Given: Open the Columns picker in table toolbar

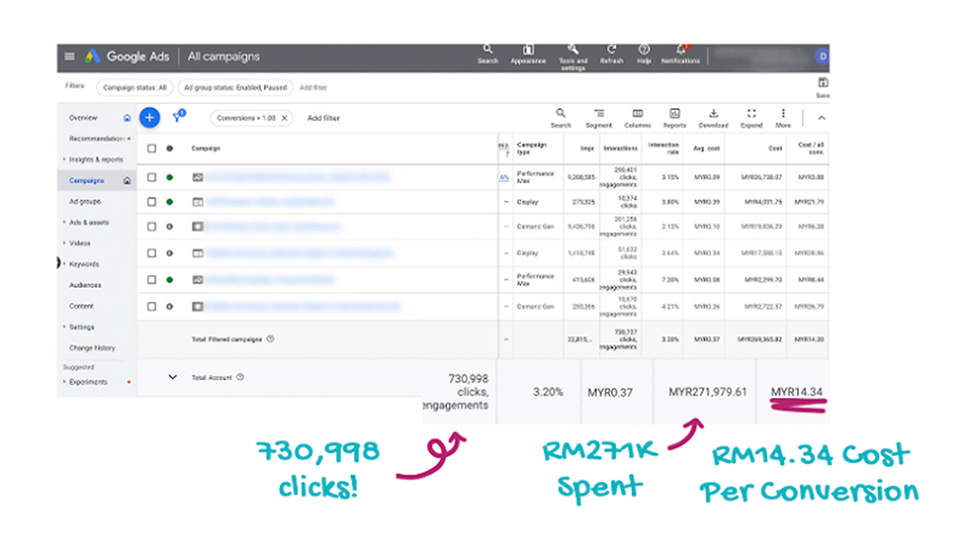Looking at the screenshot, I should (637, 116).
